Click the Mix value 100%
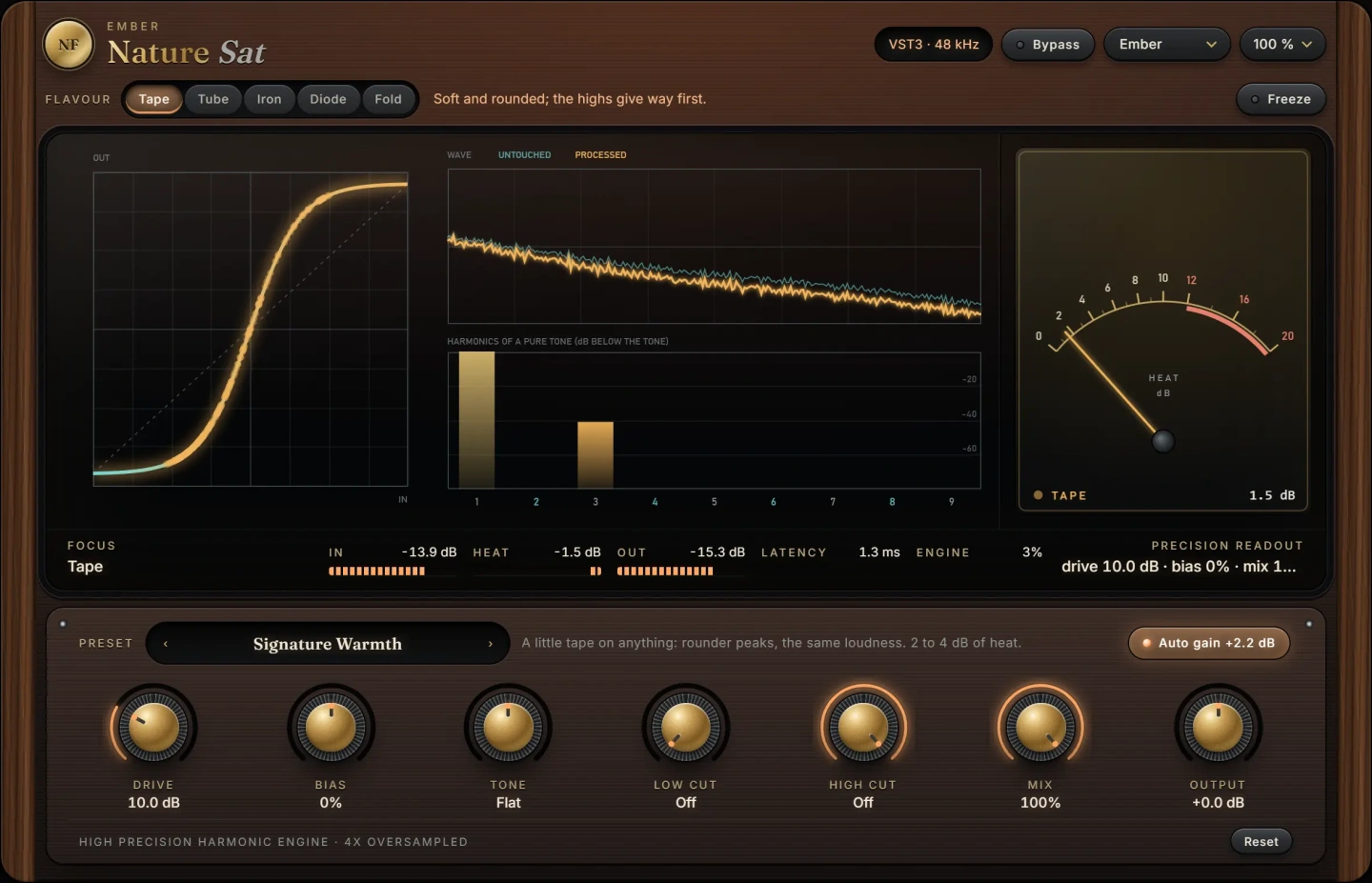The height and width of the screenshot is (883, 1372). tap(1040, 803)
